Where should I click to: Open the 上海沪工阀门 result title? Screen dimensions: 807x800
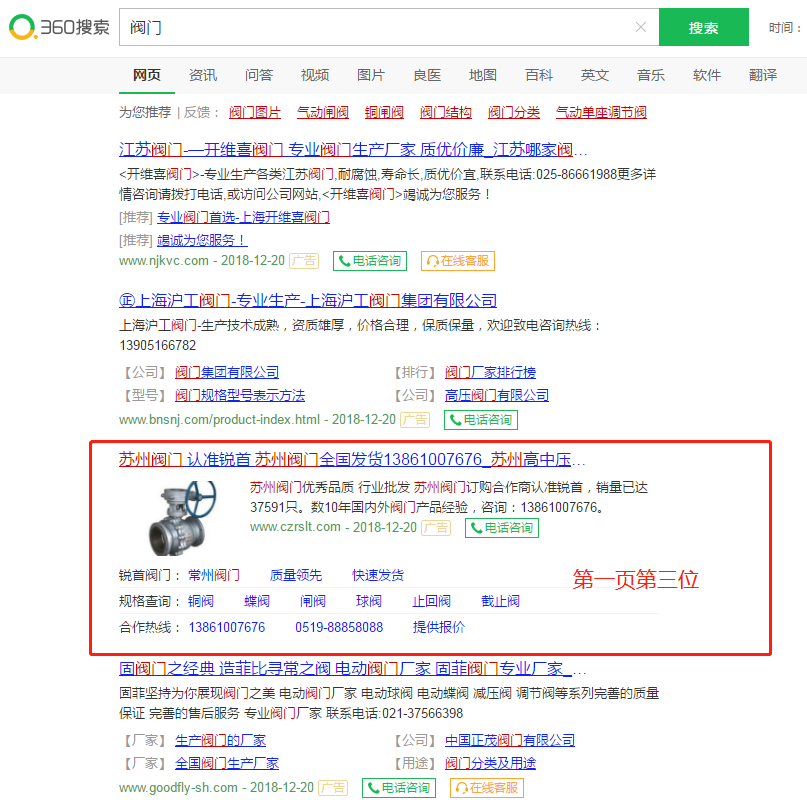coord(308,301)
